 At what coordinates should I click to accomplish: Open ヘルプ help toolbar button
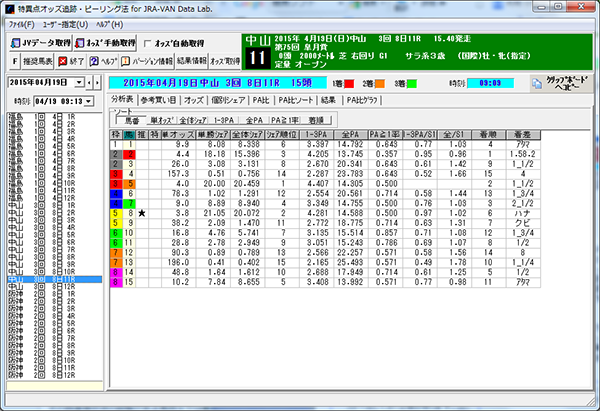point(103,61)
